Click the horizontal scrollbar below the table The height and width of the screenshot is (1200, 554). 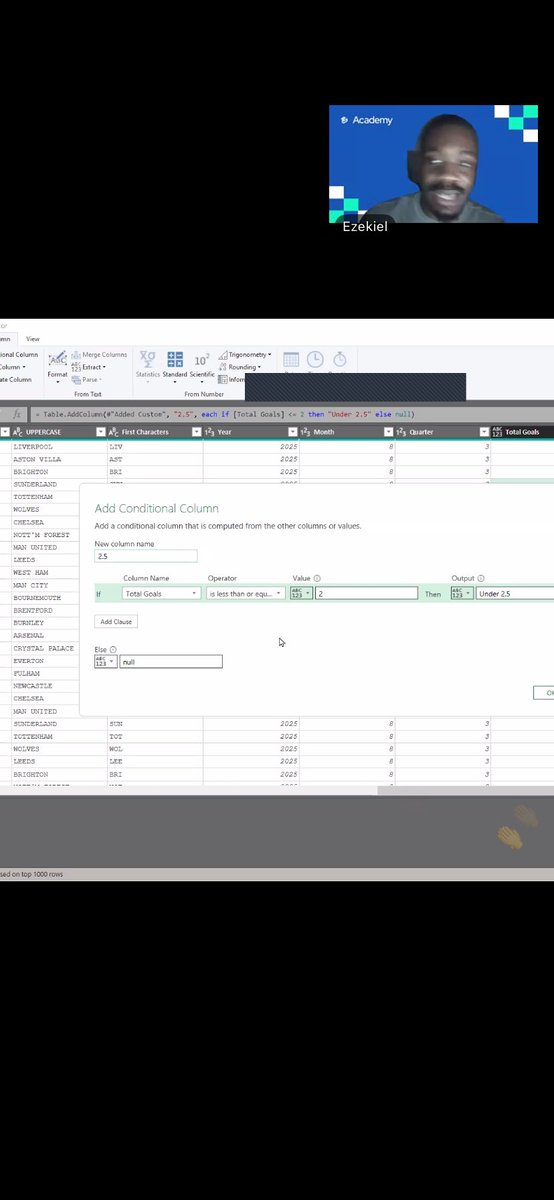pyautogui.click(x=465, y=790)
